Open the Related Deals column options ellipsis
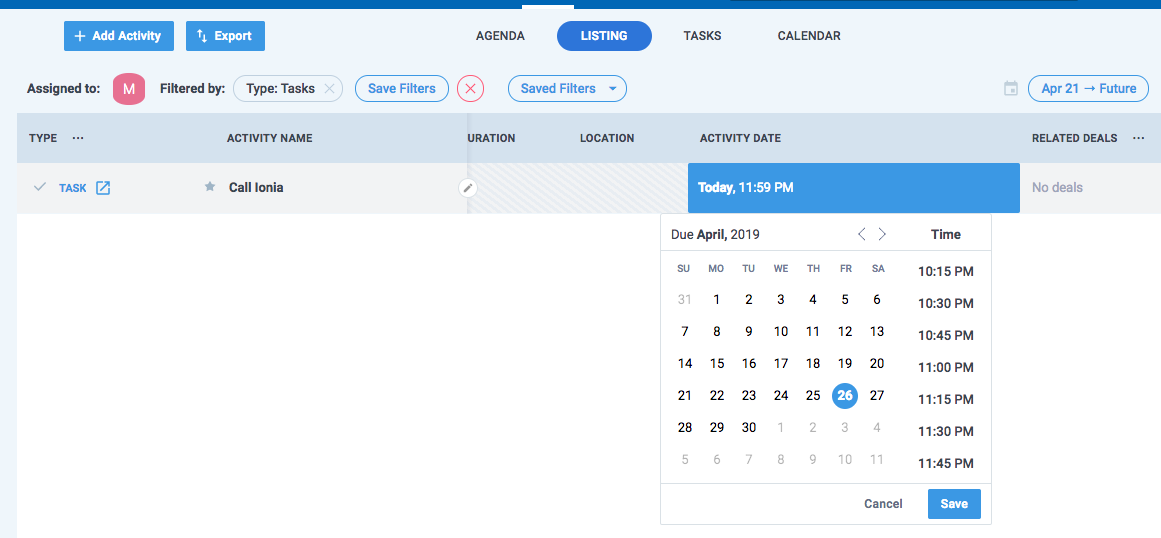The width and height of the screenshot is (1161, 538). click(1139, 138)
